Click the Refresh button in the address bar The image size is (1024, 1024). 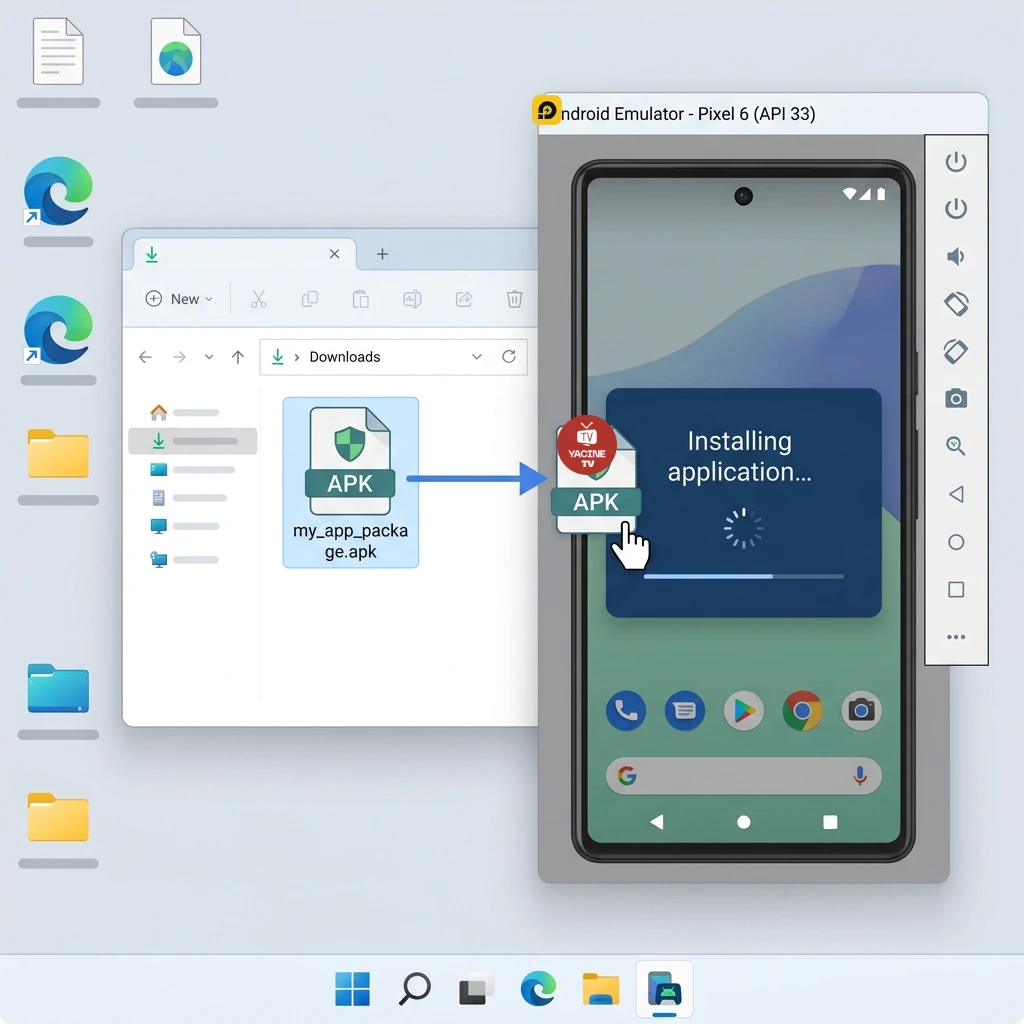point(509,357)
